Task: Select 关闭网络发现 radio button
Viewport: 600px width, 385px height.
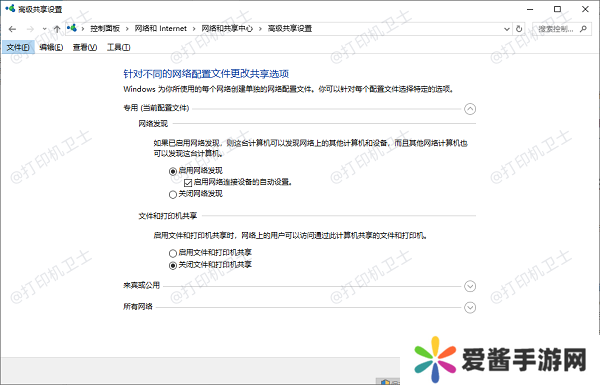Action: click(173, 194)
